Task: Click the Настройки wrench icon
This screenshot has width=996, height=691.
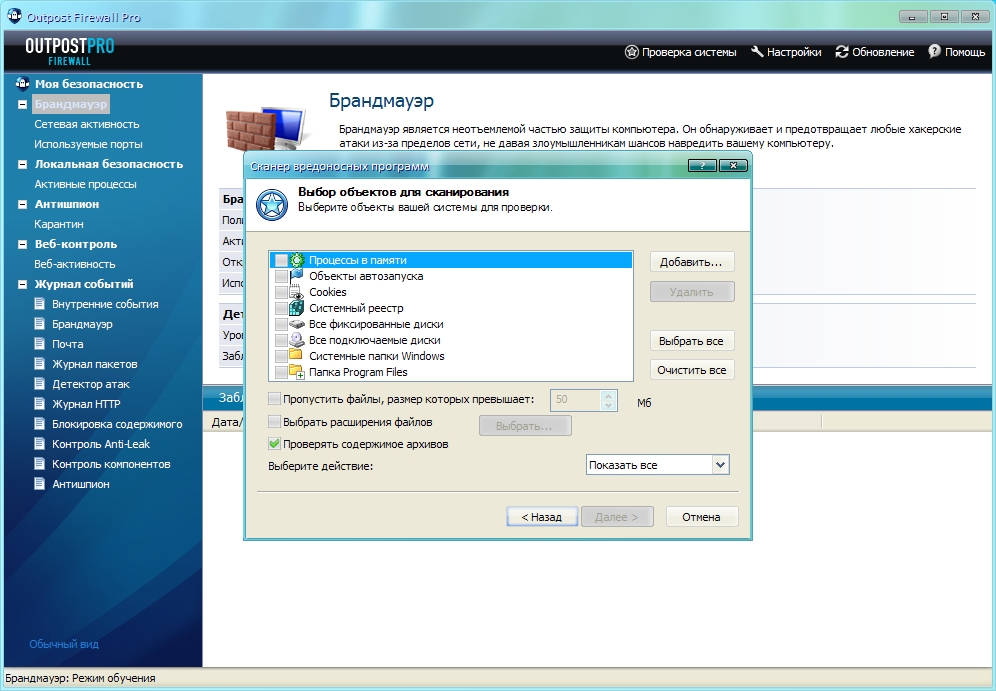Action: pyautogui.click(x=757, y=51)
